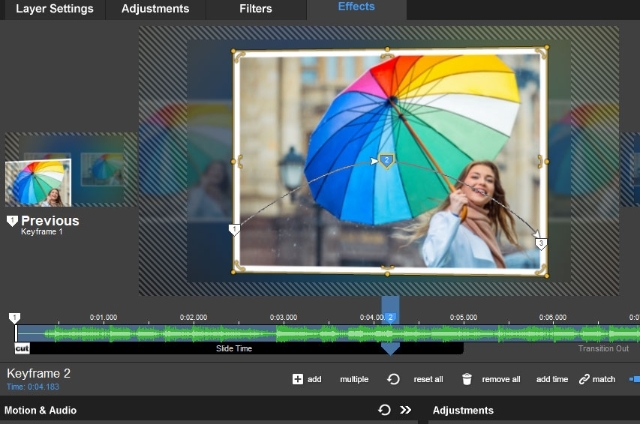640x424 pixels.
Task: Select keyframe 1 marker on motion path
Action: click(x=235, y=230)
